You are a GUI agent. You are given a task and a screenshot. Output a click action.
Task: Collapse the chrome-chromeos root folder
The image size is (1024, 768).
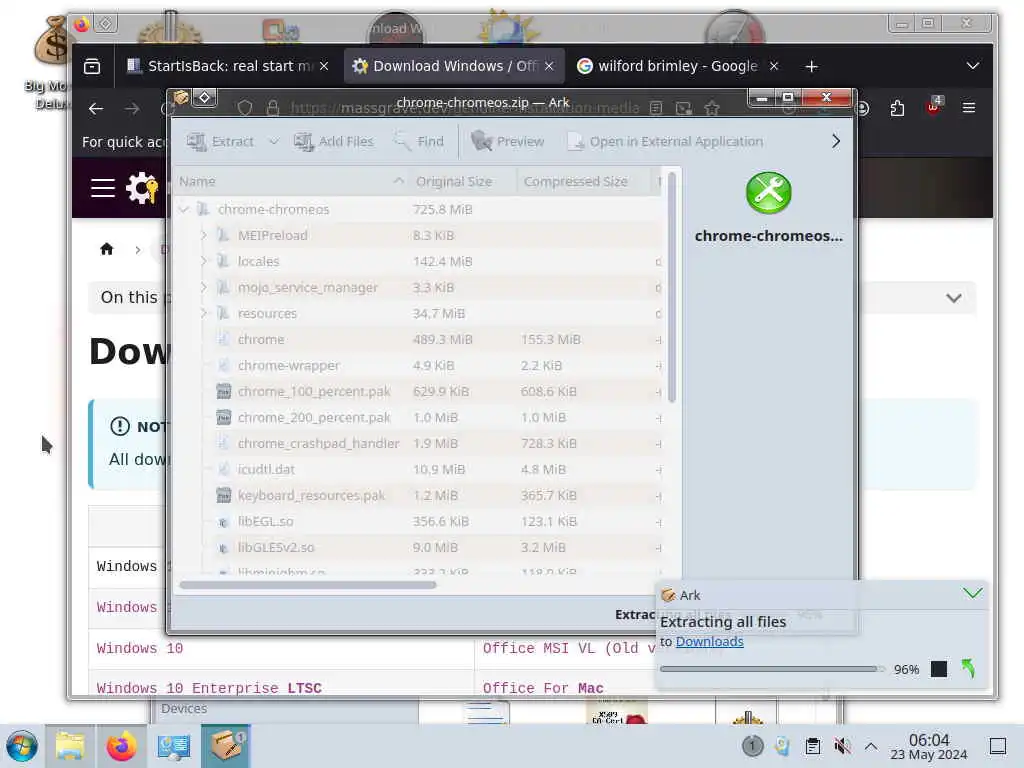click(x=184, y=210)
